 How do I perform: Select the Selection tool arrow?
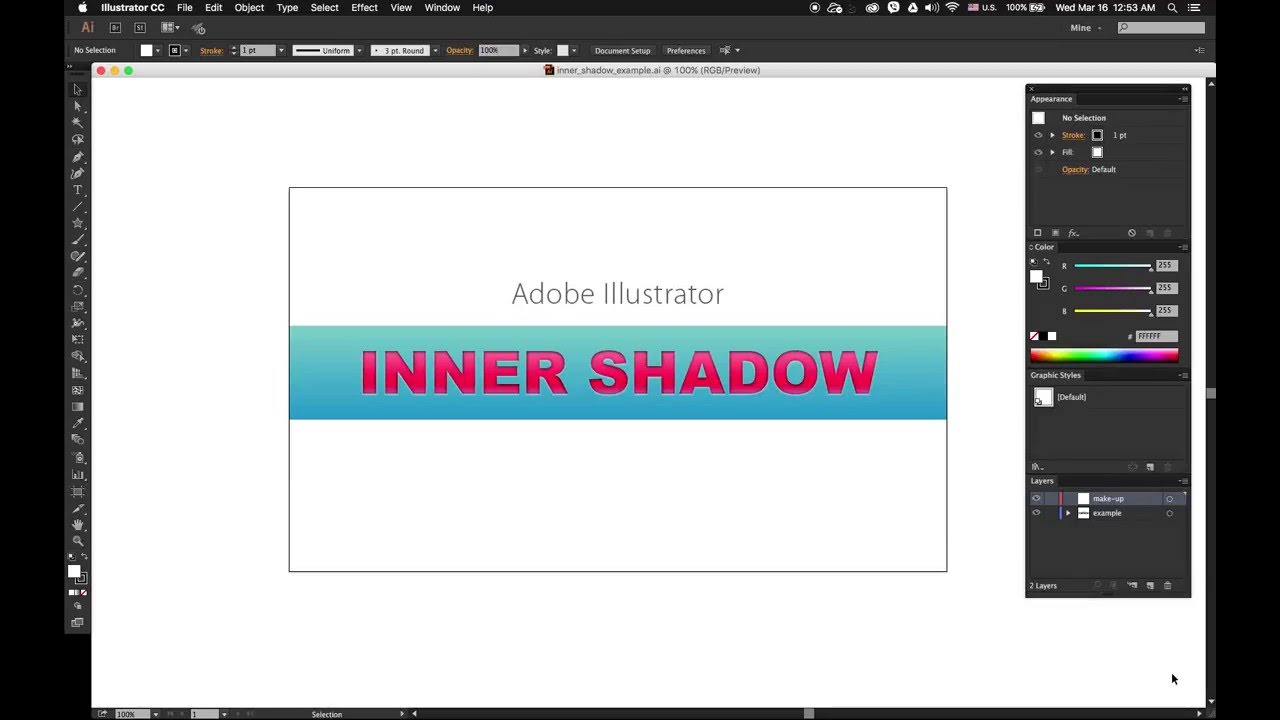pyautogui.click(x=78, y=90)
